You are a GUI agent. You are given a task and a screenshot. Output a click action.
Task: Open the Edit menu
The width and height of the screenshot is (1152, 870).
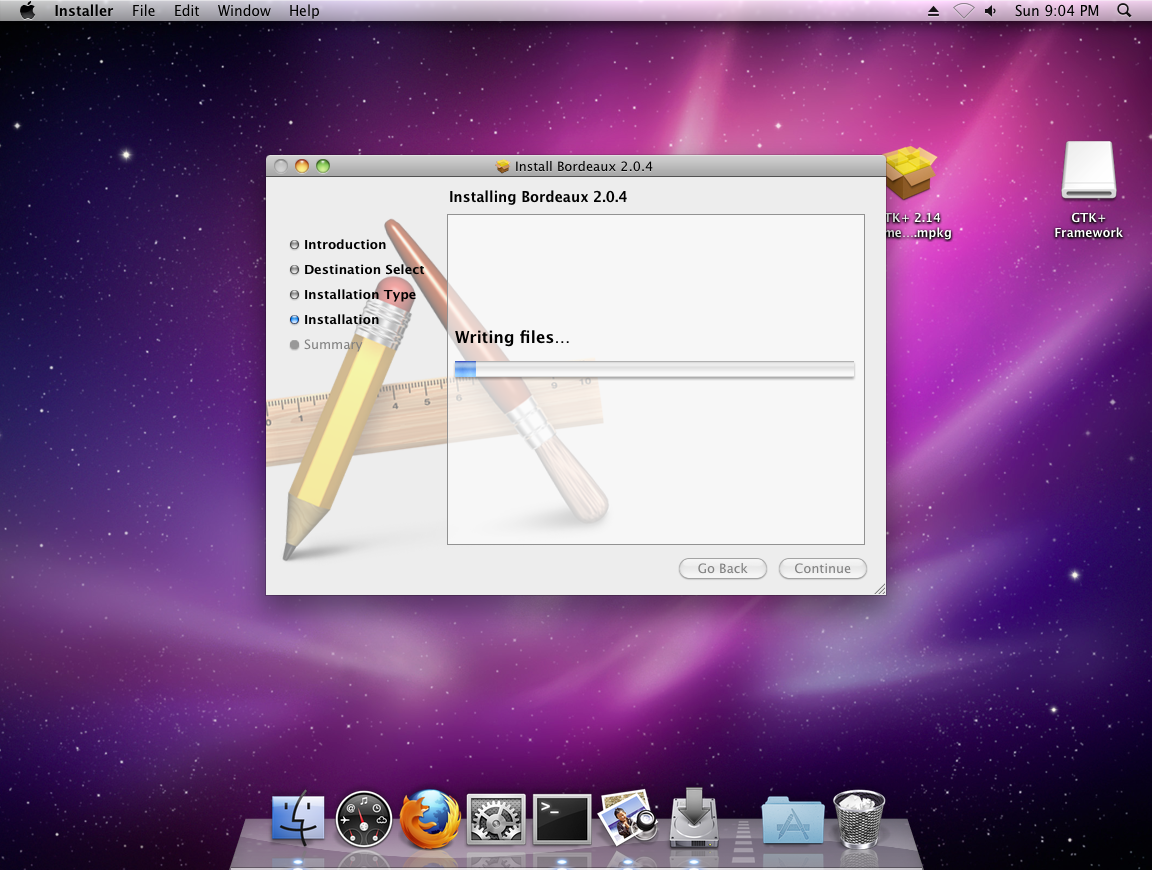point(187,10)
